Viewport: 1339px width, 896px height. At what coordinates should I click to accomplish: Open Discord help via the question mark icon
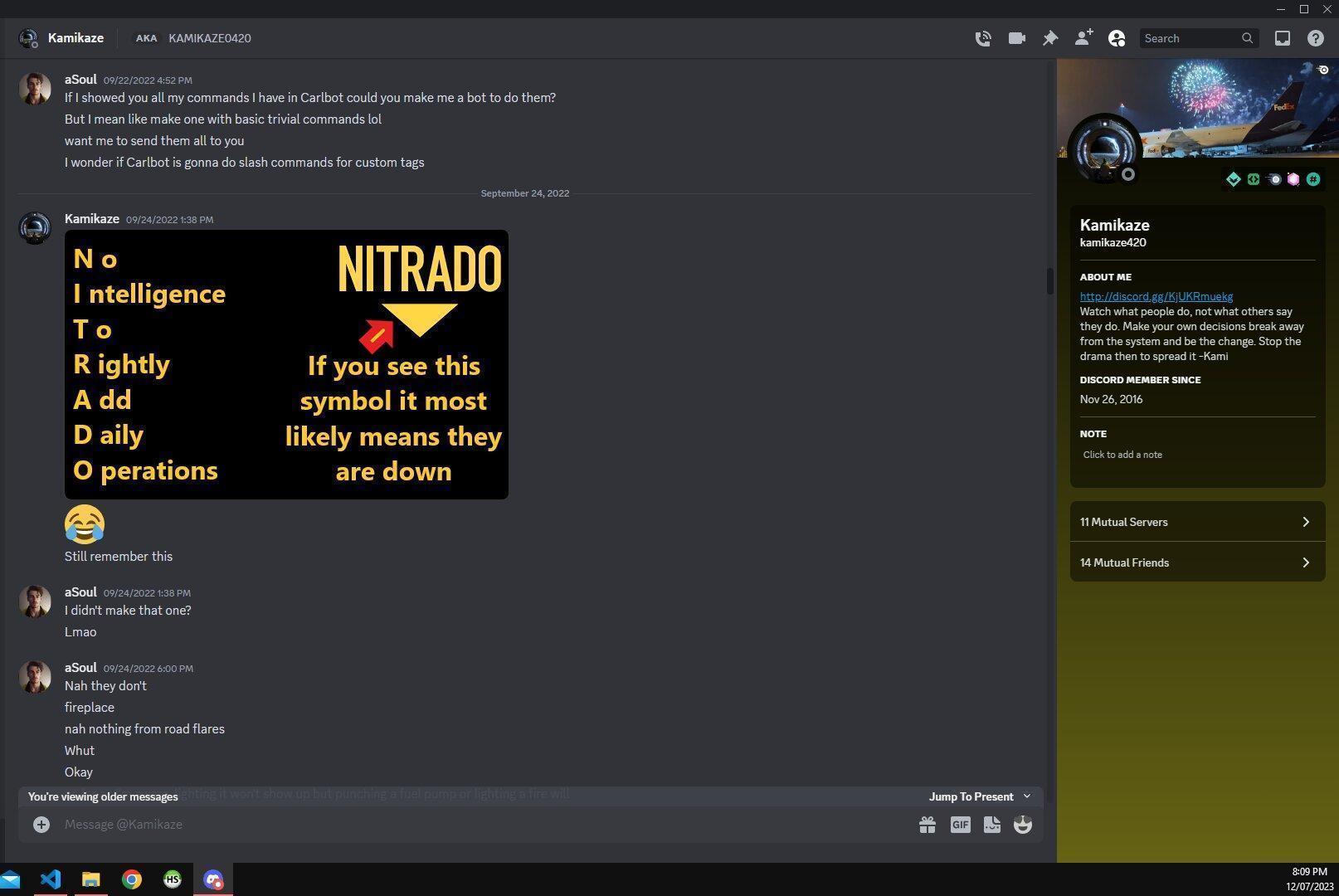pyautogui.click(x=1316, y=38)
